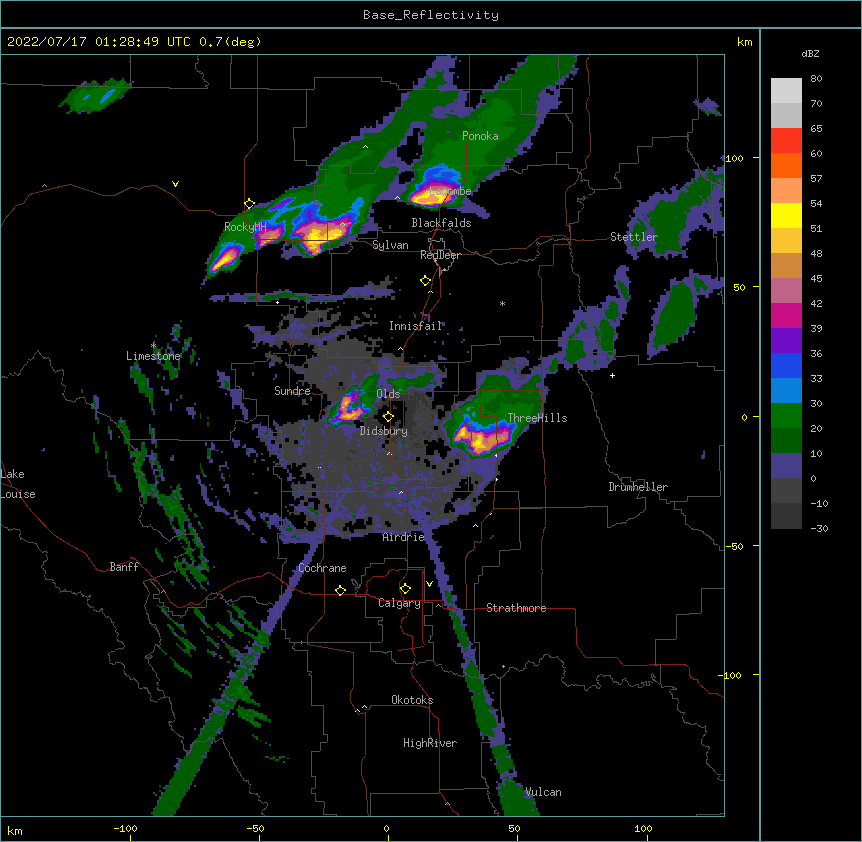The height and width of the screenshot is (842, 862).
Task: Select the light gray 70-80 dBZ legend swatch
Action: point(786,90)
